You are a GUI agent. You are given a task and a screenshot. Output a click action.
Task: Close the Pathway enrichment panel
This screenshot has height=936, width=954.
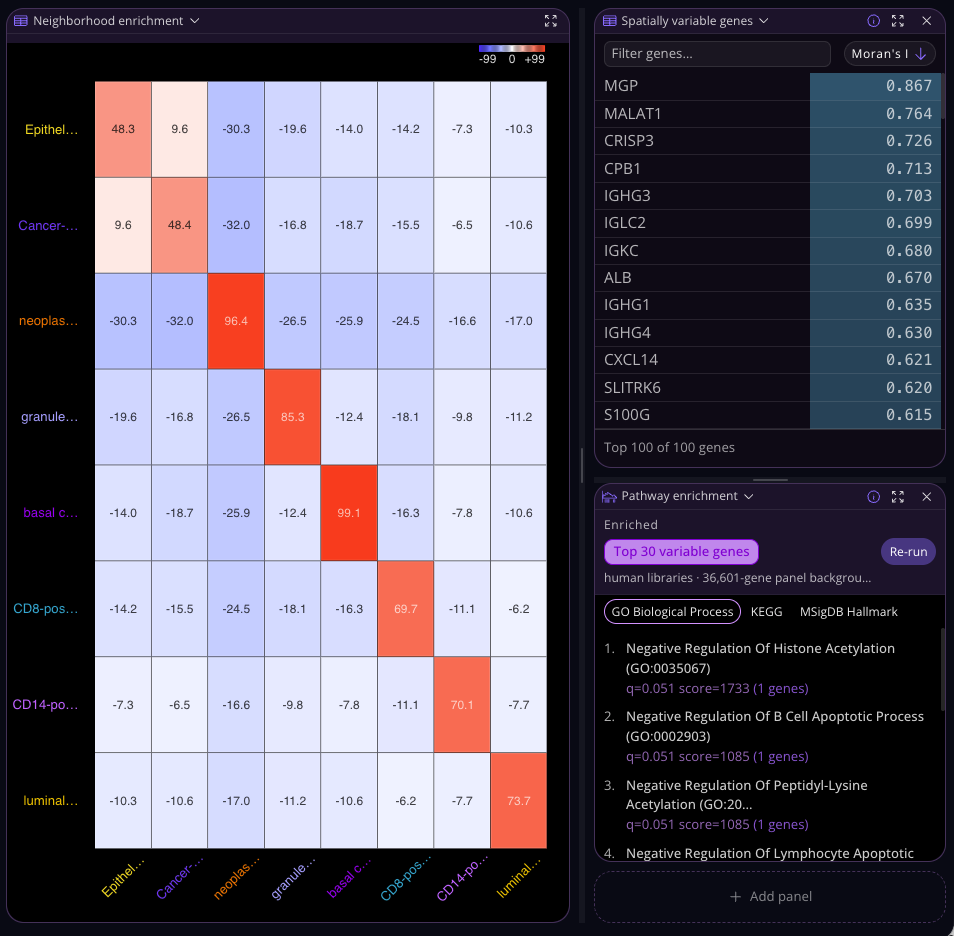point(926,497)
